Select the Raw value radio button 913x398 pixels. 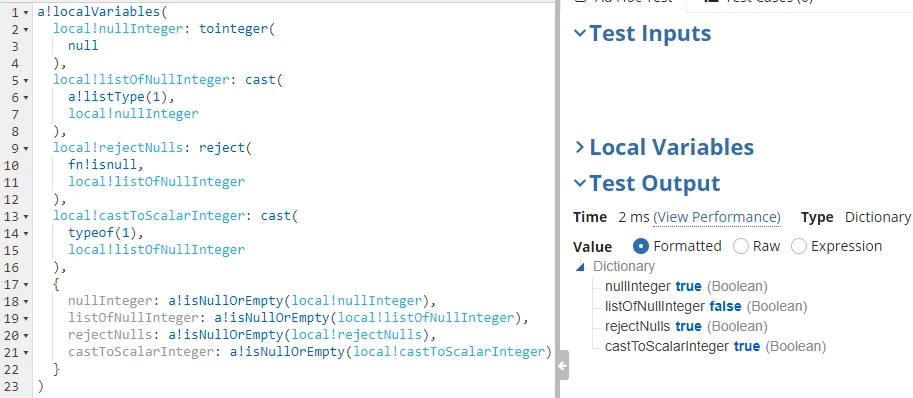(741, 246)
